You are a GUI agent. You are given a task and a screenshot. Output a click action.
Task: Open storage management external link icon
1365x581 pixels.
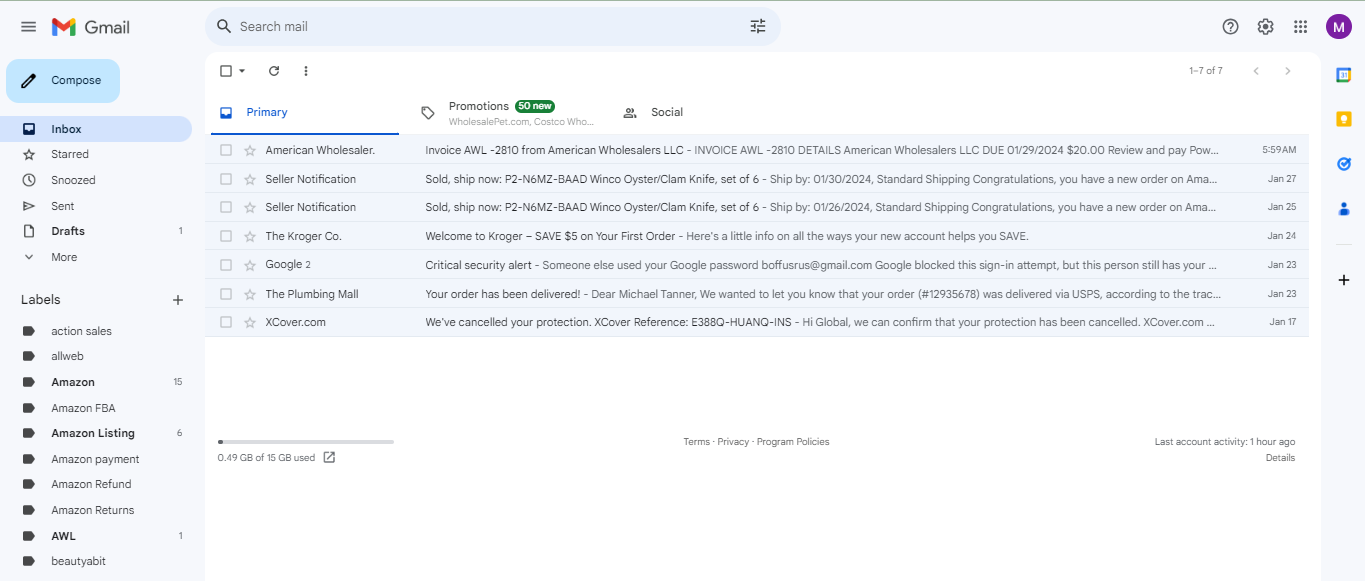[329, 458]
